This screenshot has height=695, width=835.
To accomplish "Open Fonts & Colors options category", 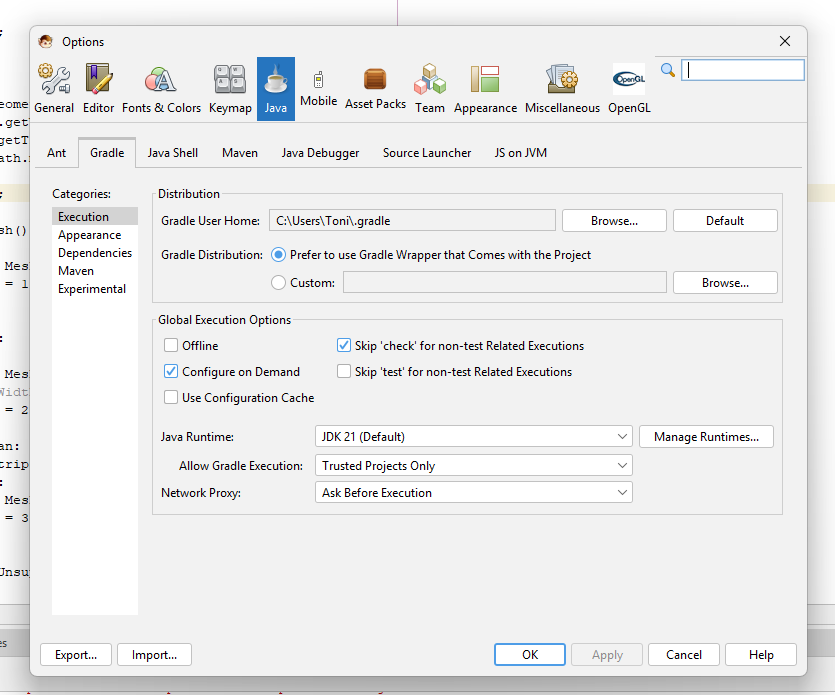I will click(161, 89).
